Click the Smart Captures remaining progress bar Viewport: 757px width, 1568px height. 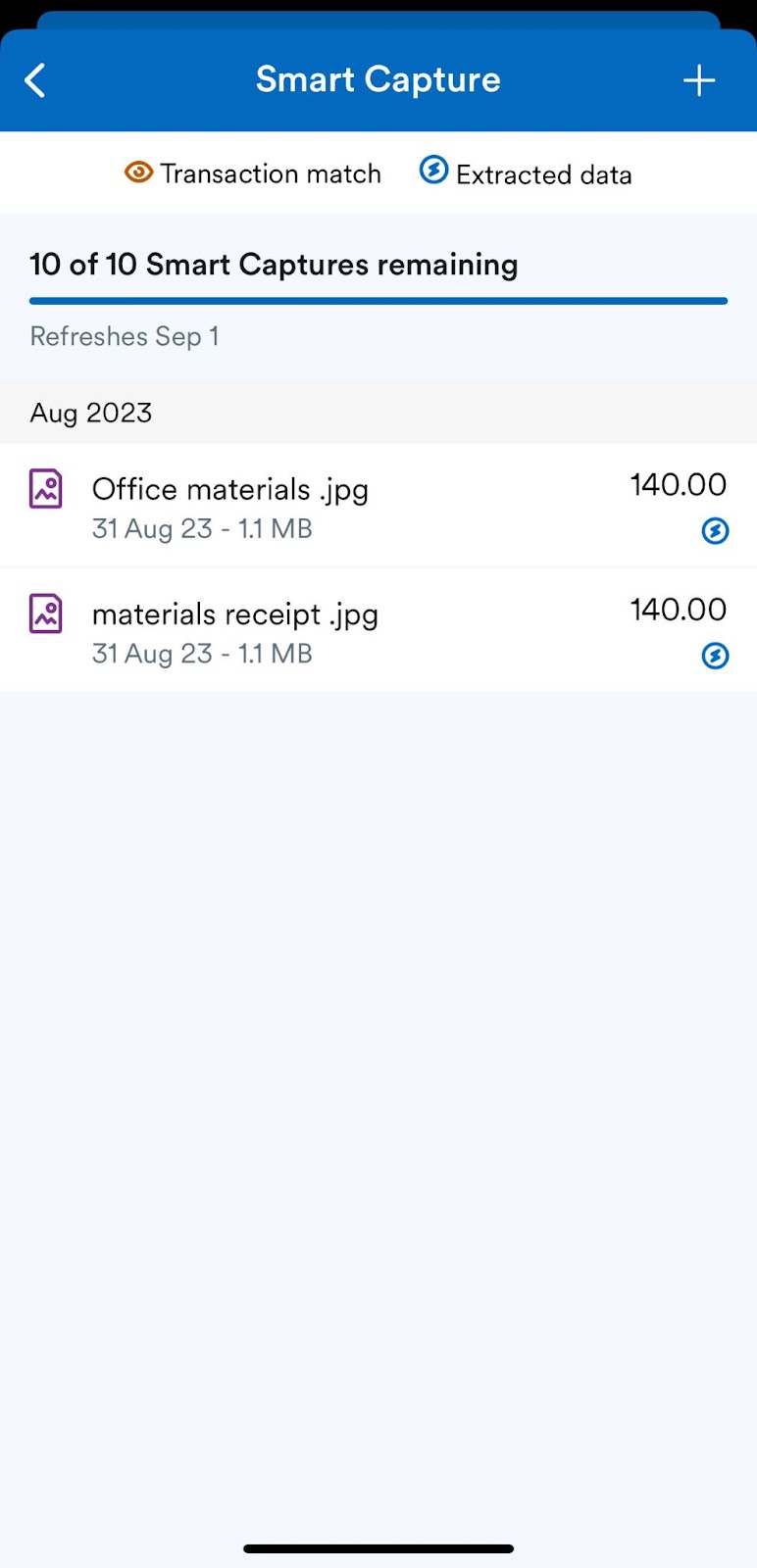(378, 301)
